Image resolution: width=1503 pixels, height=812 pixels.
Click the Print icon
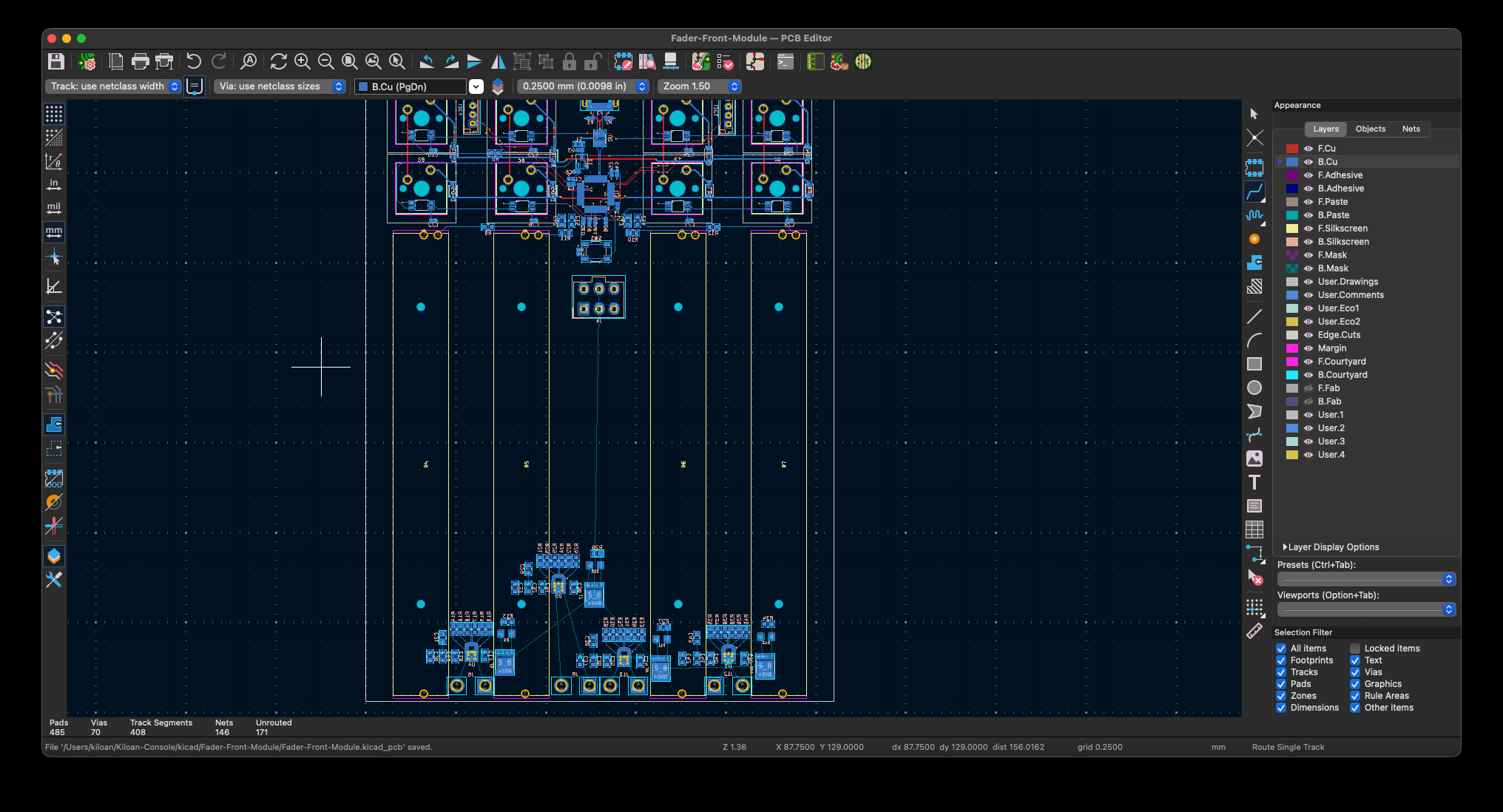[x=140, y=62]
